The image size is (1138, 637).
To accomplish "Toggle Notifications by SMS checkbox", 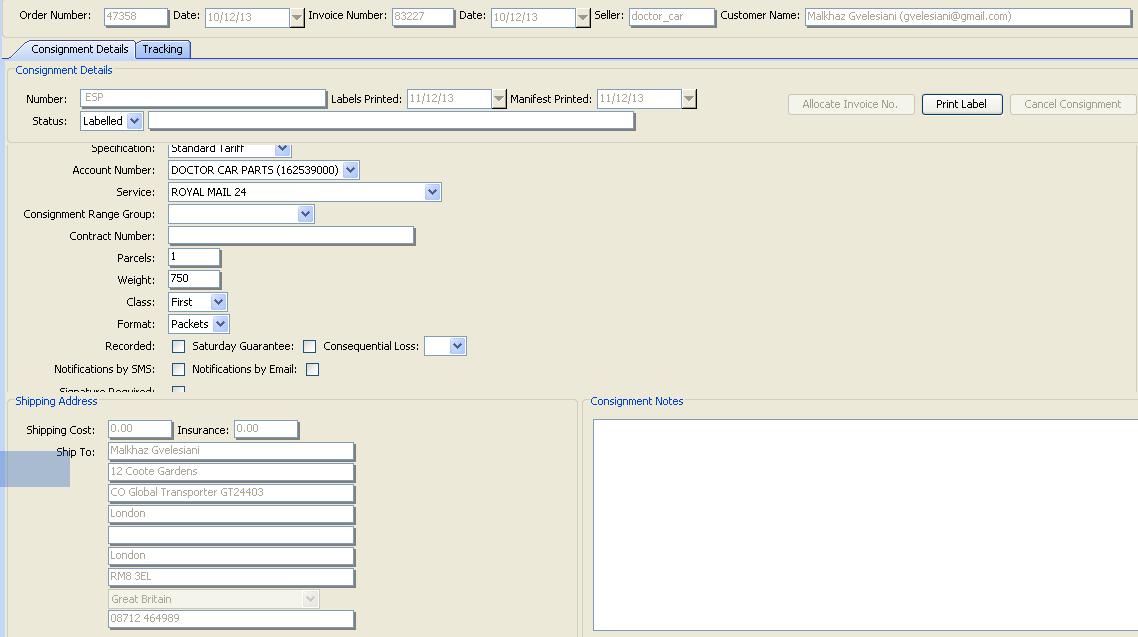I will pos(179,369).
